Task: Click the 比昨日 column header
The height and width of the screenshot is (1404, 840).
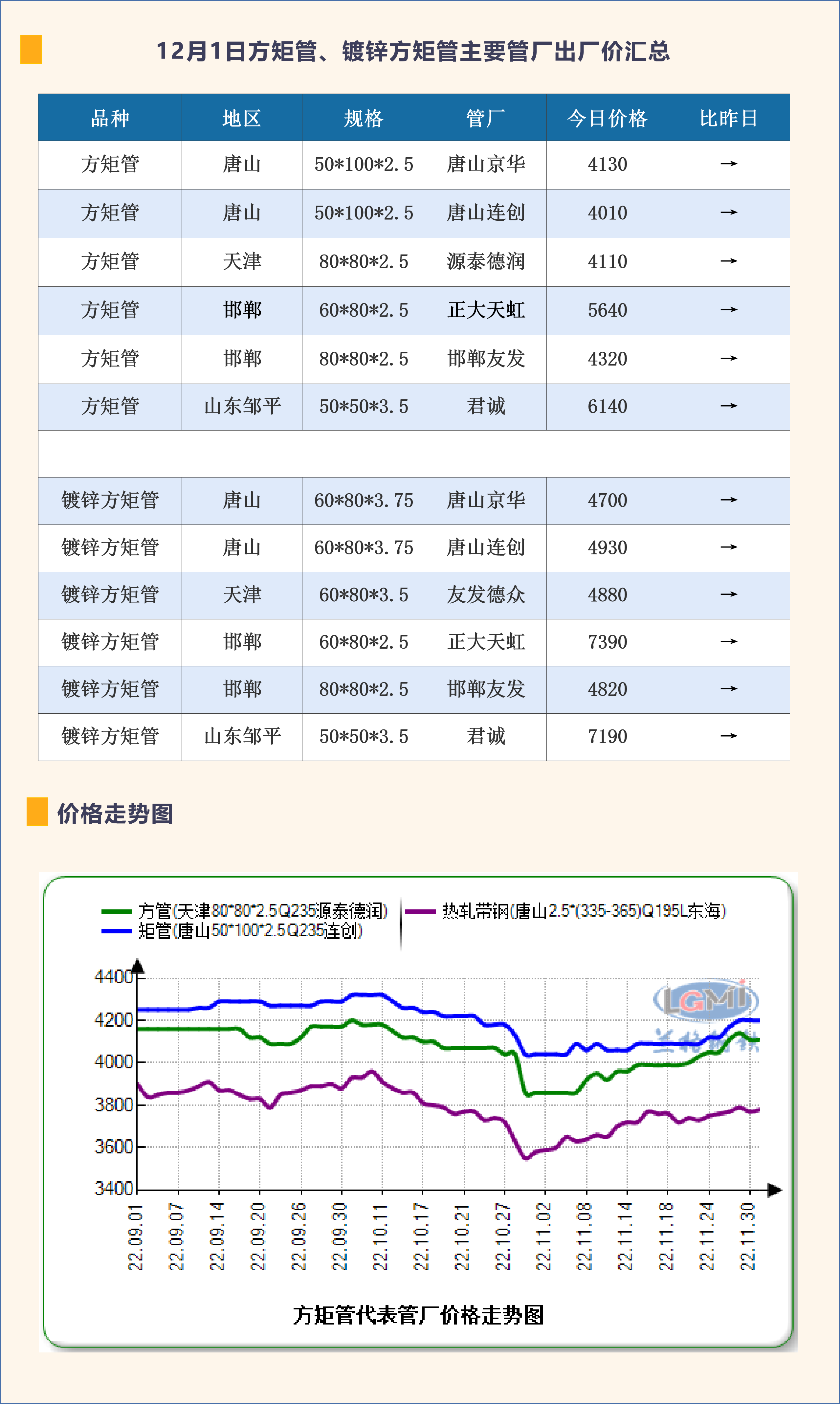Action: pos(728,118)
